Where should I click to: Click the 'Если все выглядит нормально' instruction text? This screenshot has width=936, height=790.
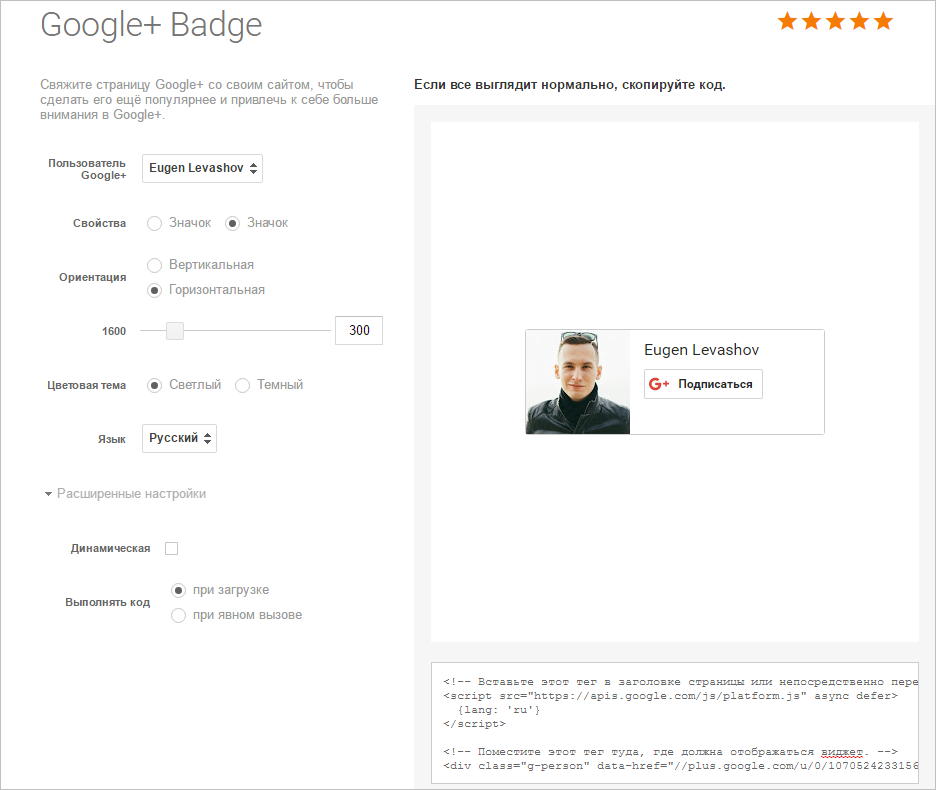[x=569, y=85]
